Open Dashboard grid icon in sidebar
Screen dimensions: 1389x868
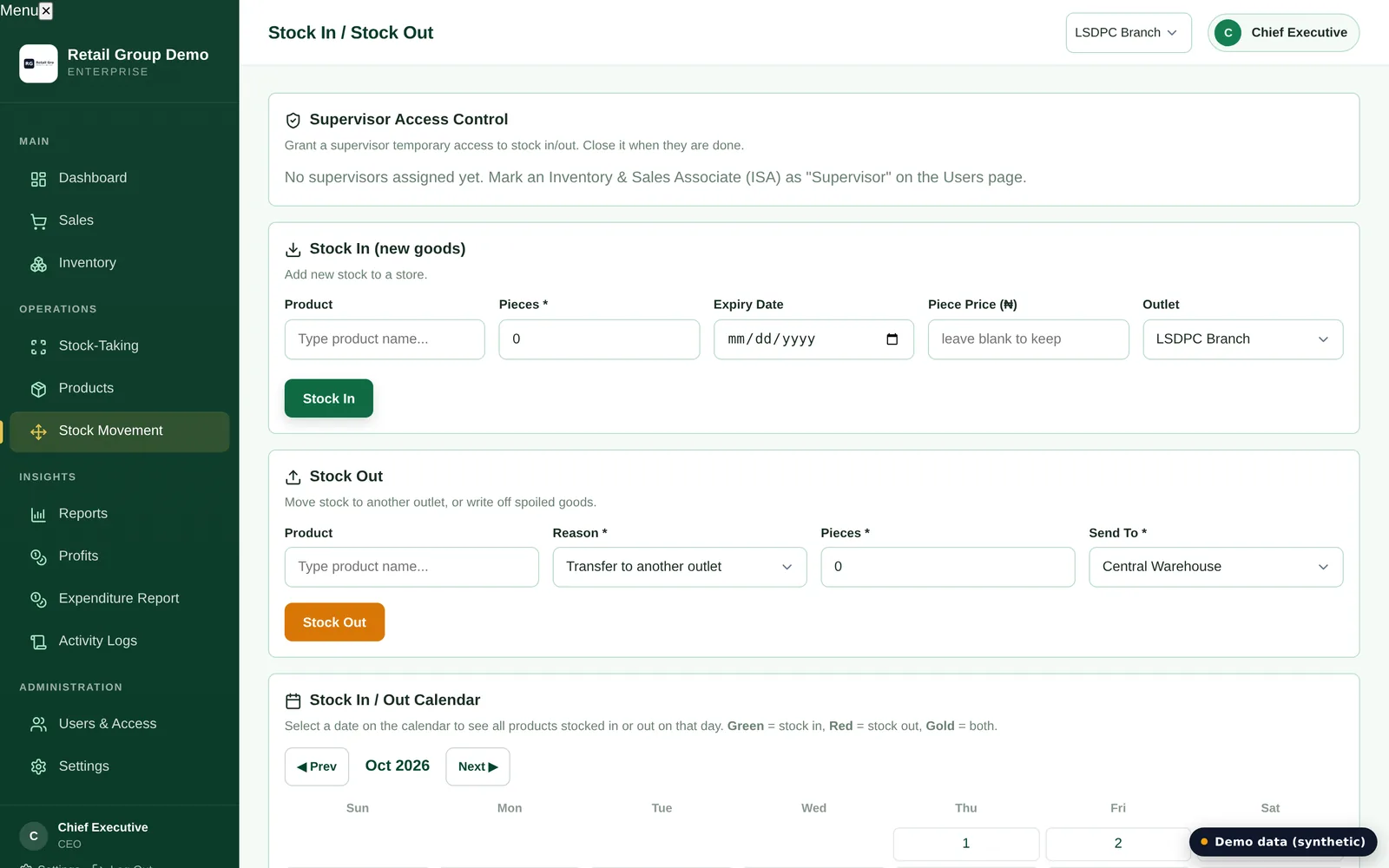tap(38, 179)
